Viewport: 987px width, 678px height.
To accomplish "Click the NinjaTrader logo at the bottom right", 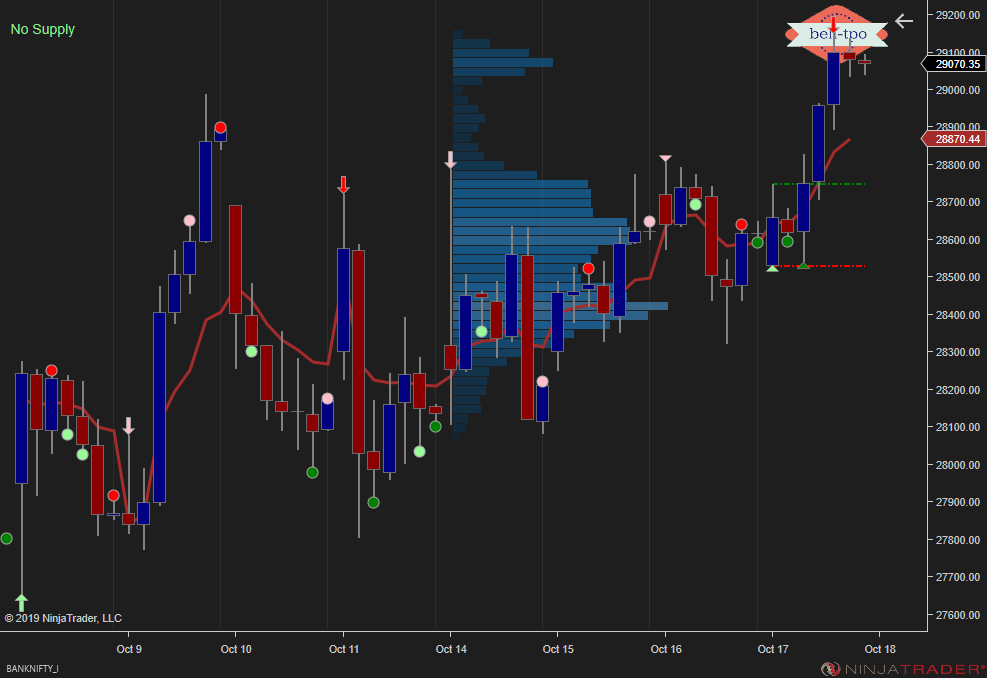I will coord(903,669).
